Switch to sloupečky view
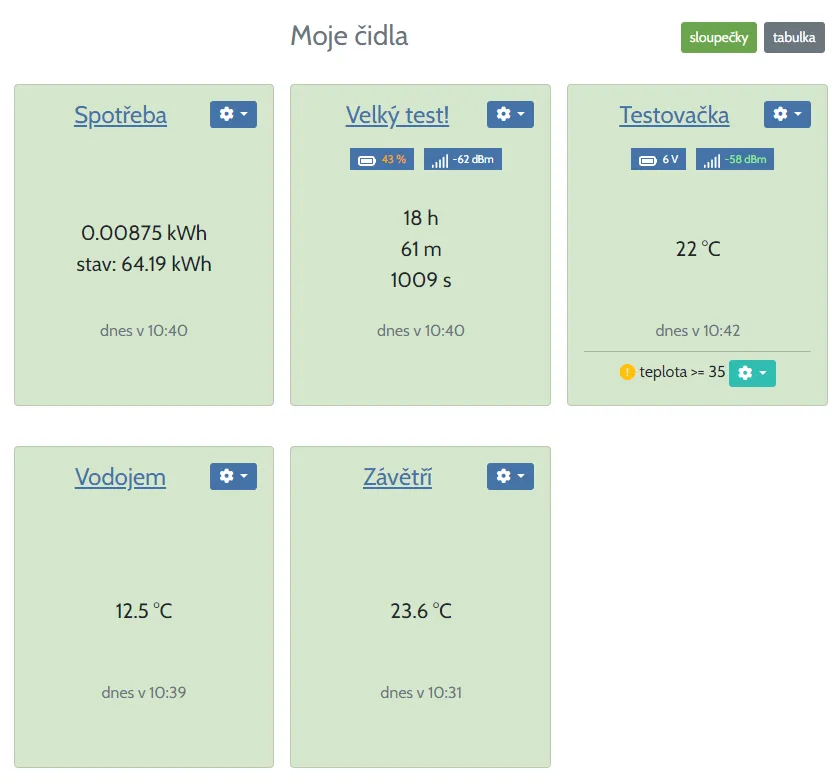The image size is (840, 782). click(719, 37)
